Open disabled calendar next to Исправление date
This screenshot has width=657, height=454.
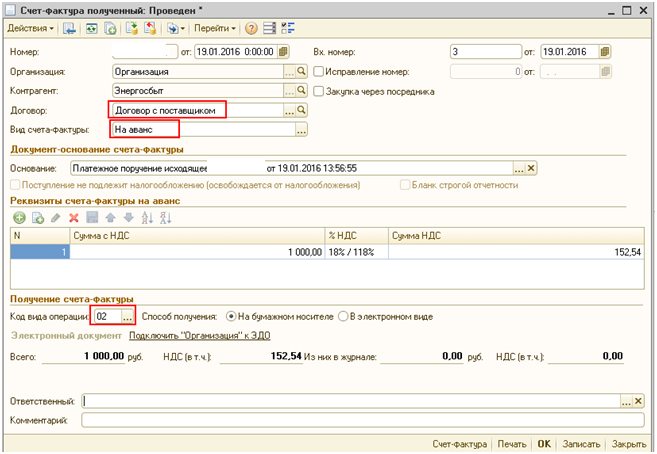point(605,72)
